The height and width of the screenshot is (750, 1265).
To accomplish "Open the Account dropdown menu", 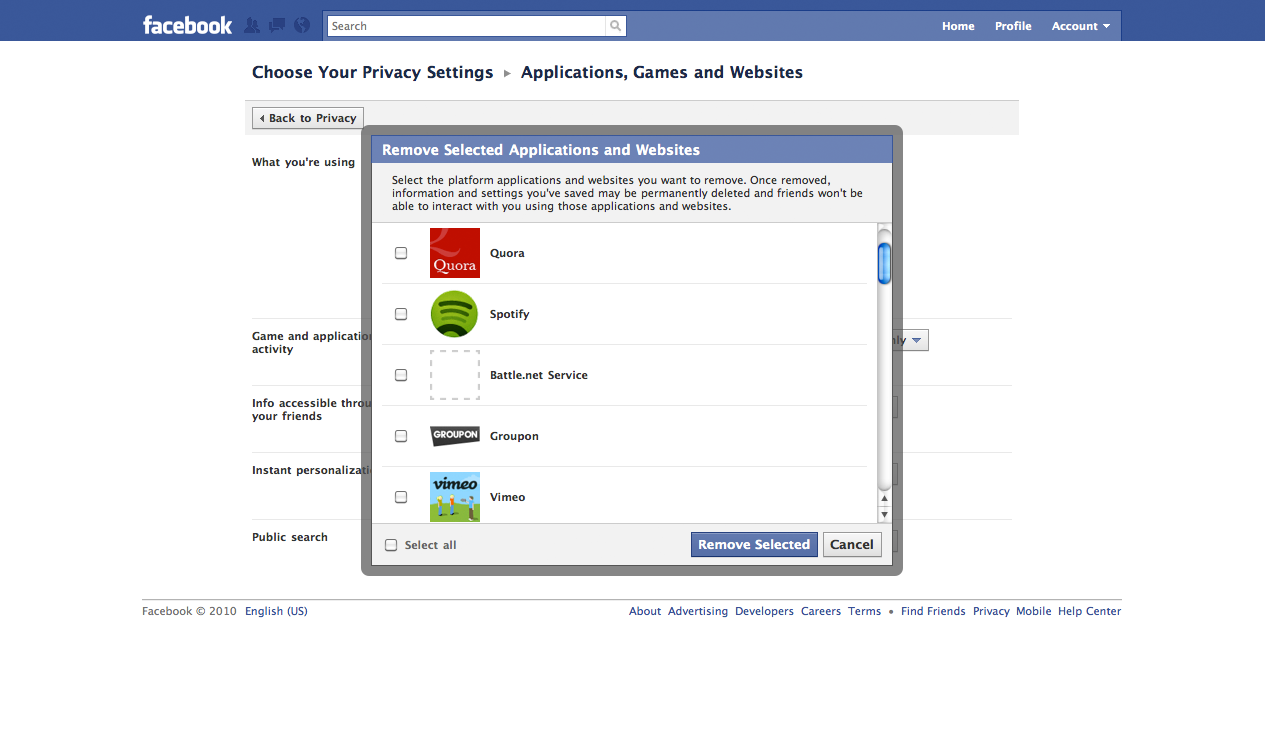I will tap(1081, 26).
